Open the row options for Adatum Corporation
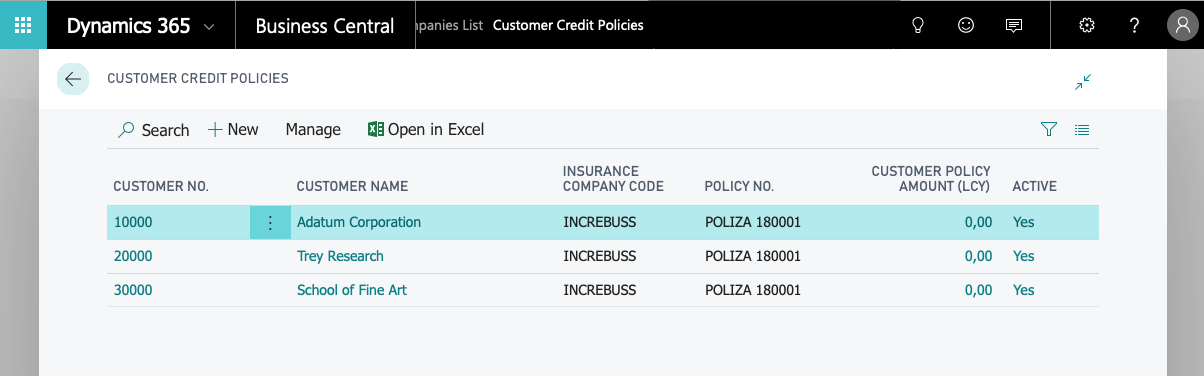The height and width of the screenshot is (376, 1204). 269,222
